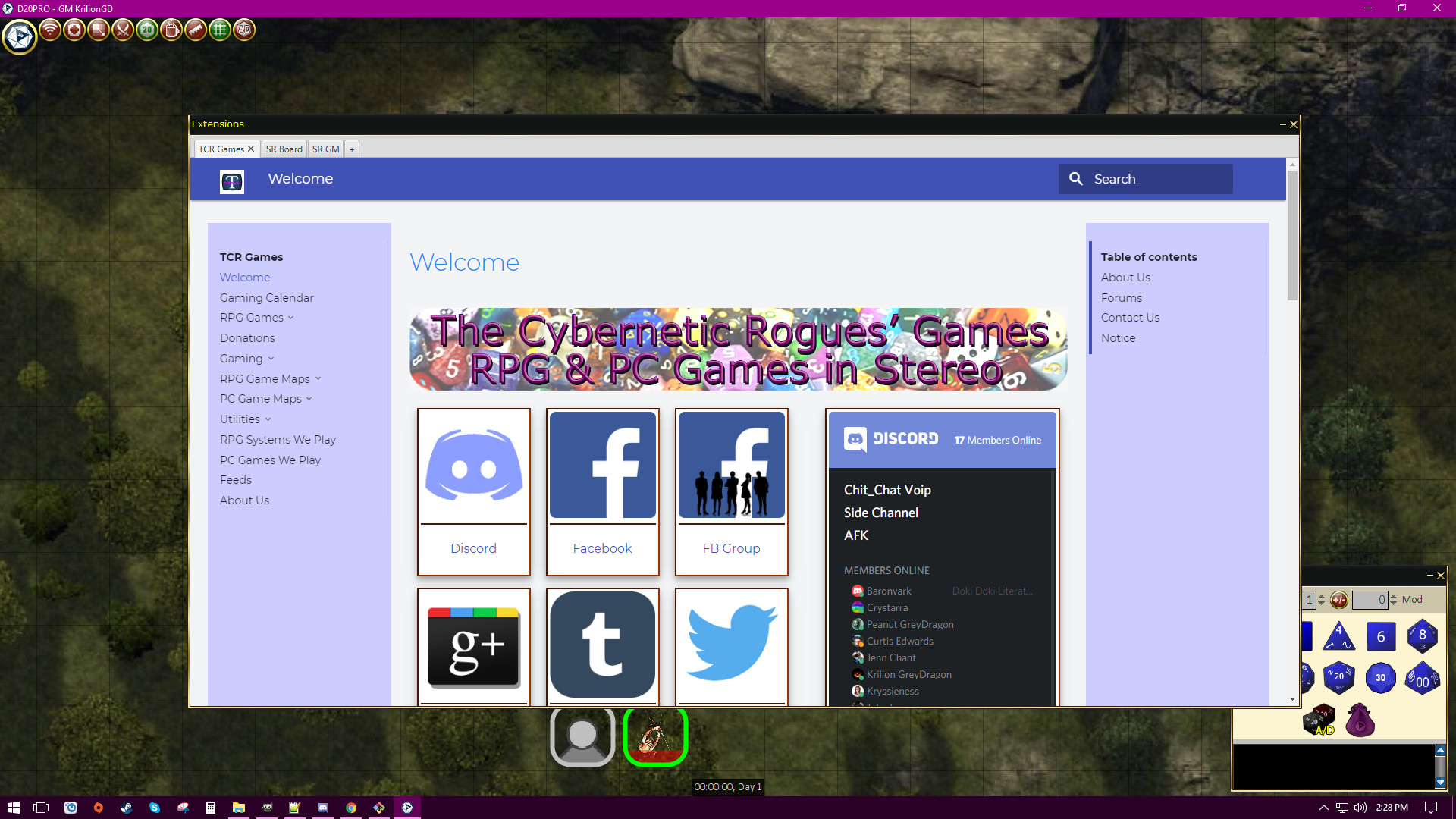Screen dimensions: 1456x819
Task: Click the TCR site logo in header
Action: pos(232,181)
